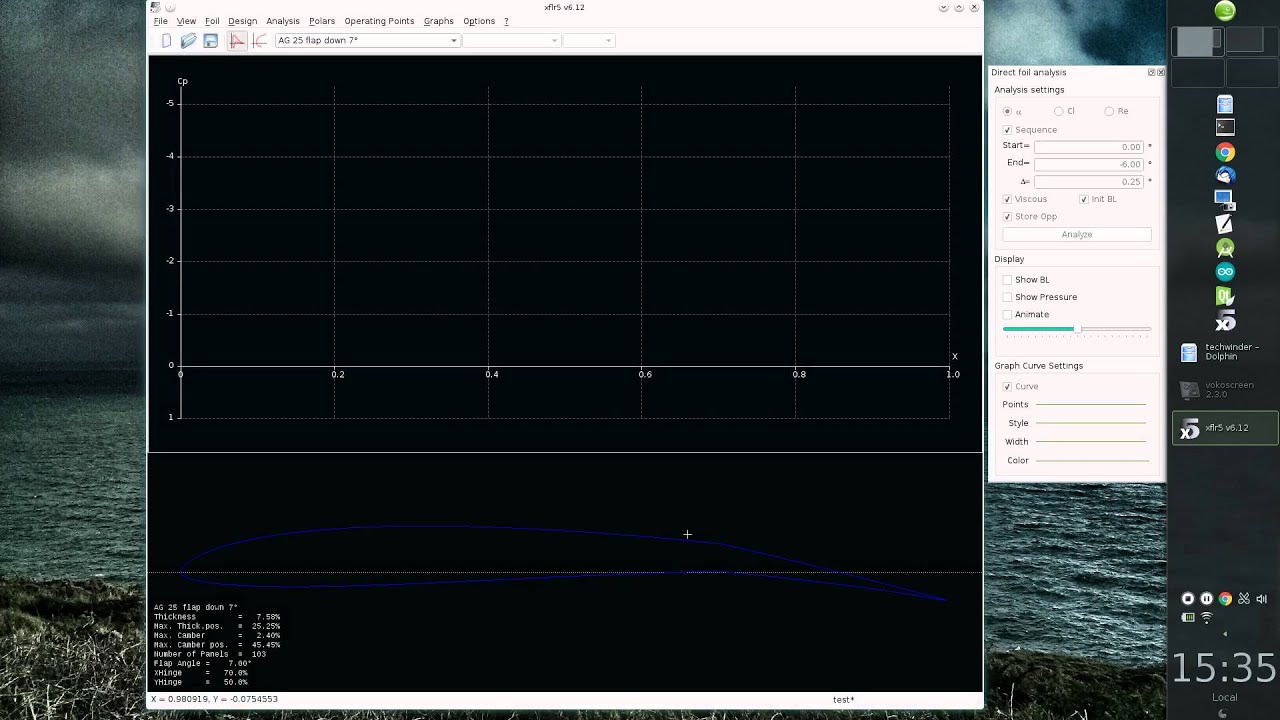Open the Analysis menu
Viewport: 1280px width, 720px height.
[x=283, y=21]
